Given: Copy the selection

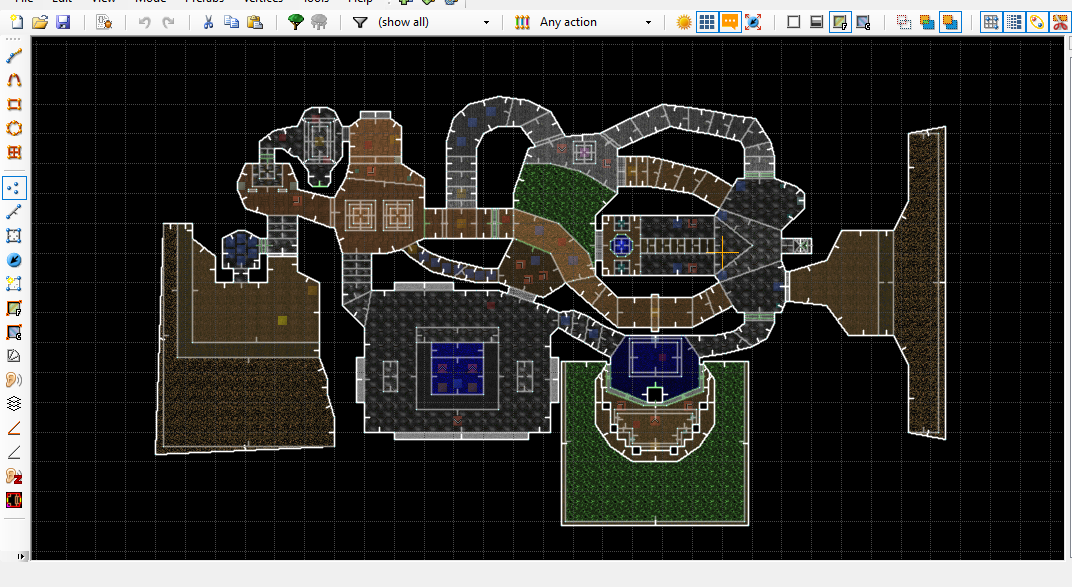Looking at the screenshot, I should click(x=232, y=22).
